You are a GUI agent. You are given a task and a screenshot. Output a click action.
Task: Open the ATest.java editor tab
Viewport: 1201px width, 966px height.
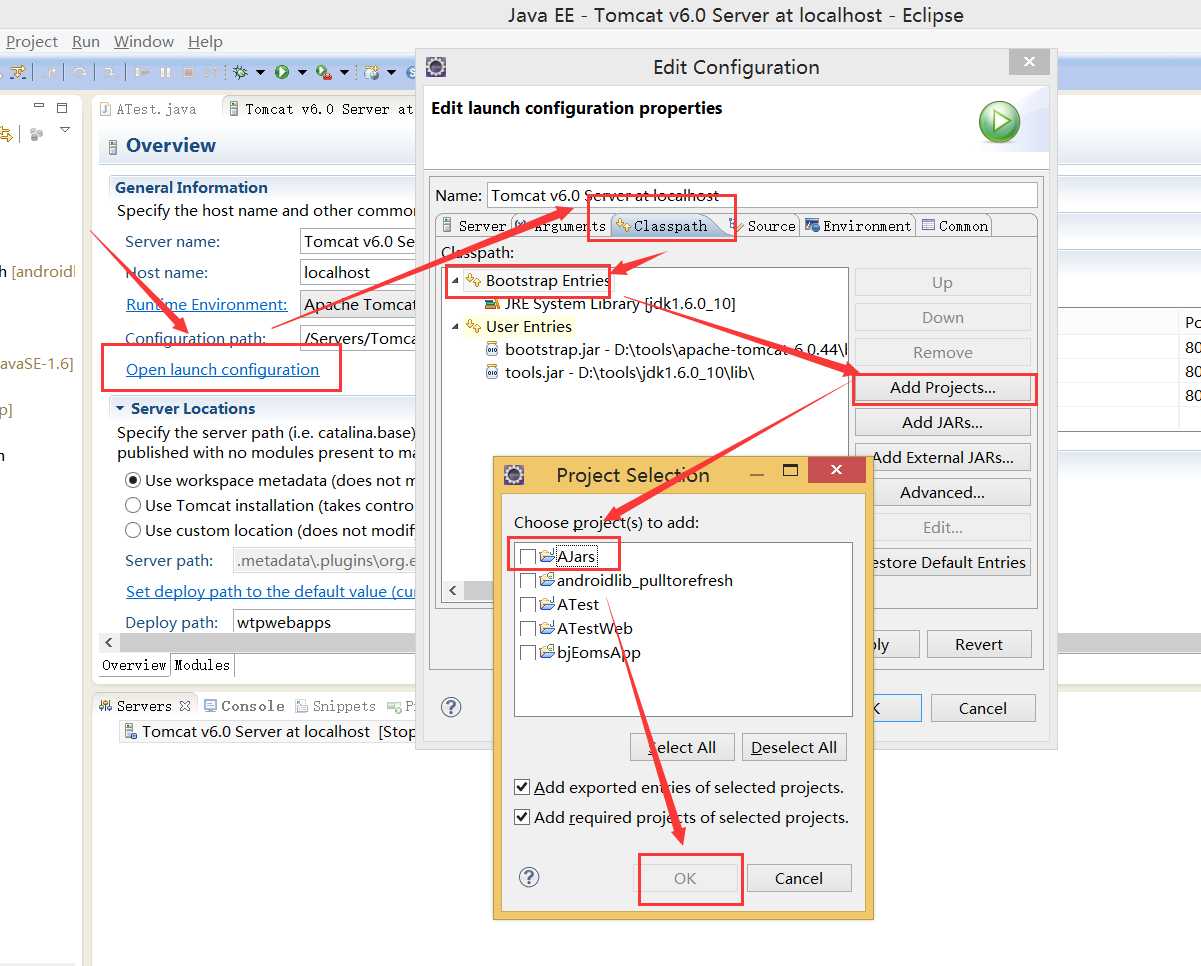coord(148,109)
